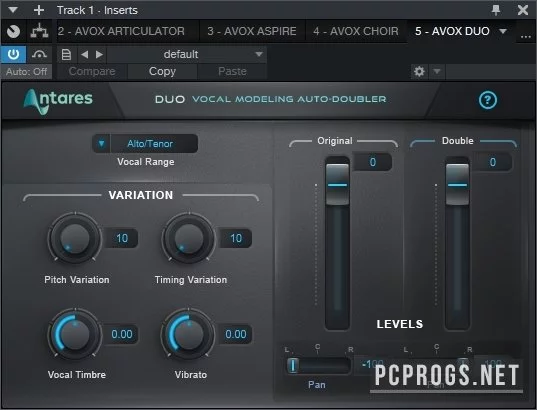Switch to the 2 - AVOX ARTICULATOR tab

click(121, 31)
